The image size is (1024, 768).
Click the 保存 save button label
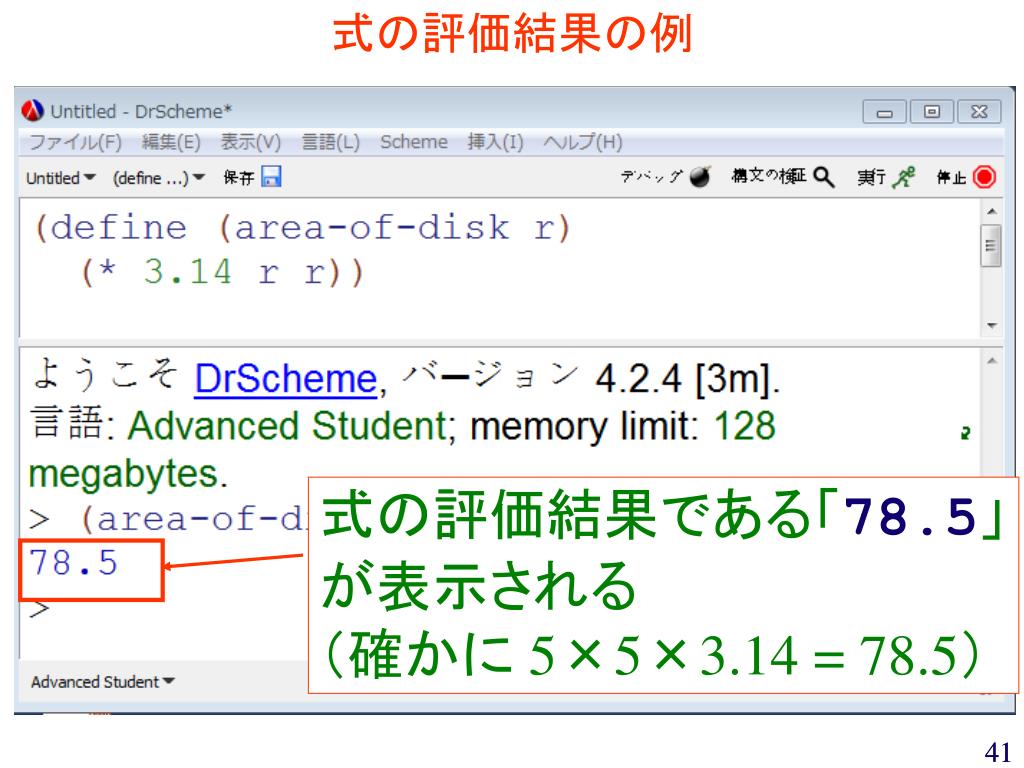tap(238, 178)
